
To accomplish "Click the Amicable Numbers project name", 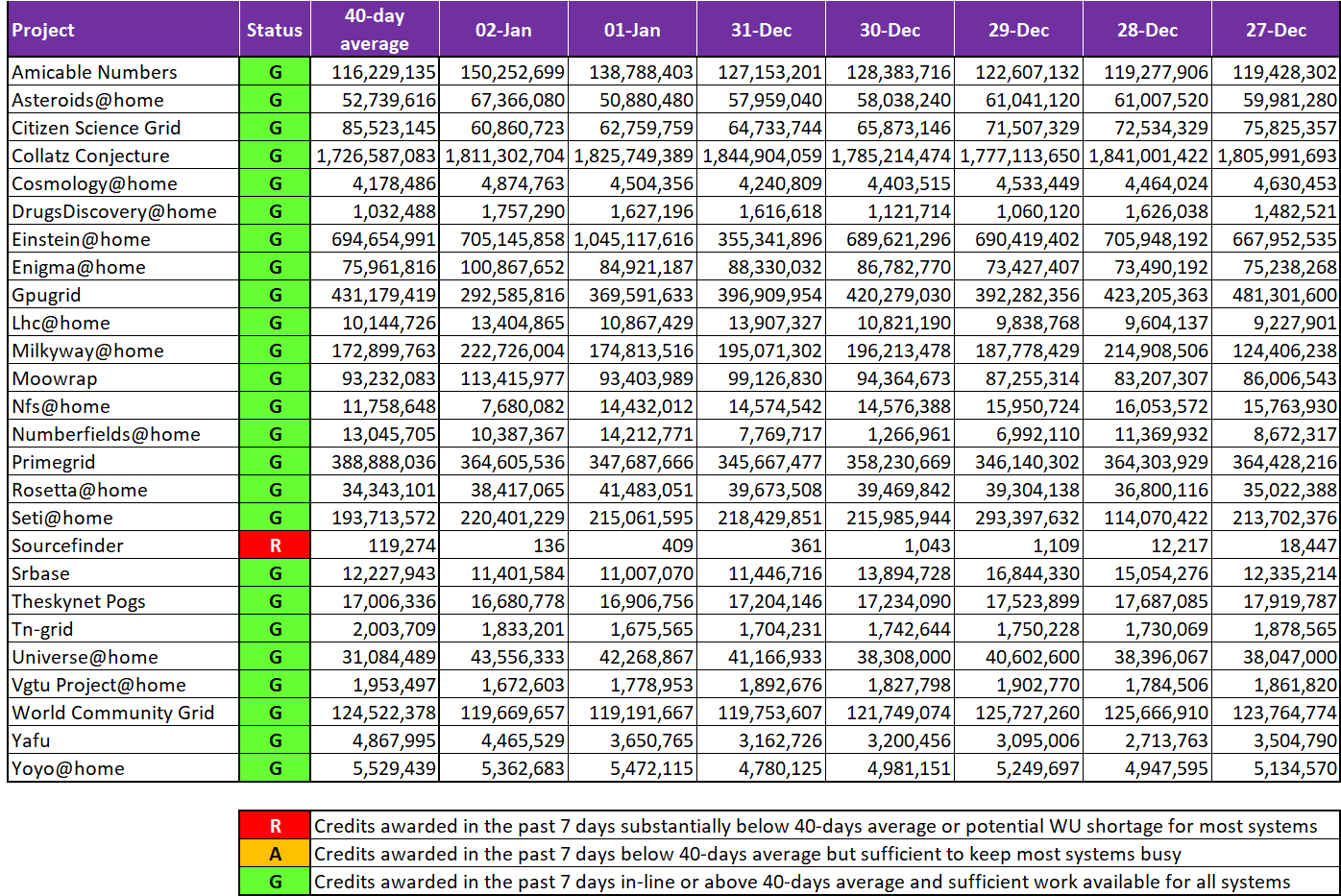I will (94, 72).
